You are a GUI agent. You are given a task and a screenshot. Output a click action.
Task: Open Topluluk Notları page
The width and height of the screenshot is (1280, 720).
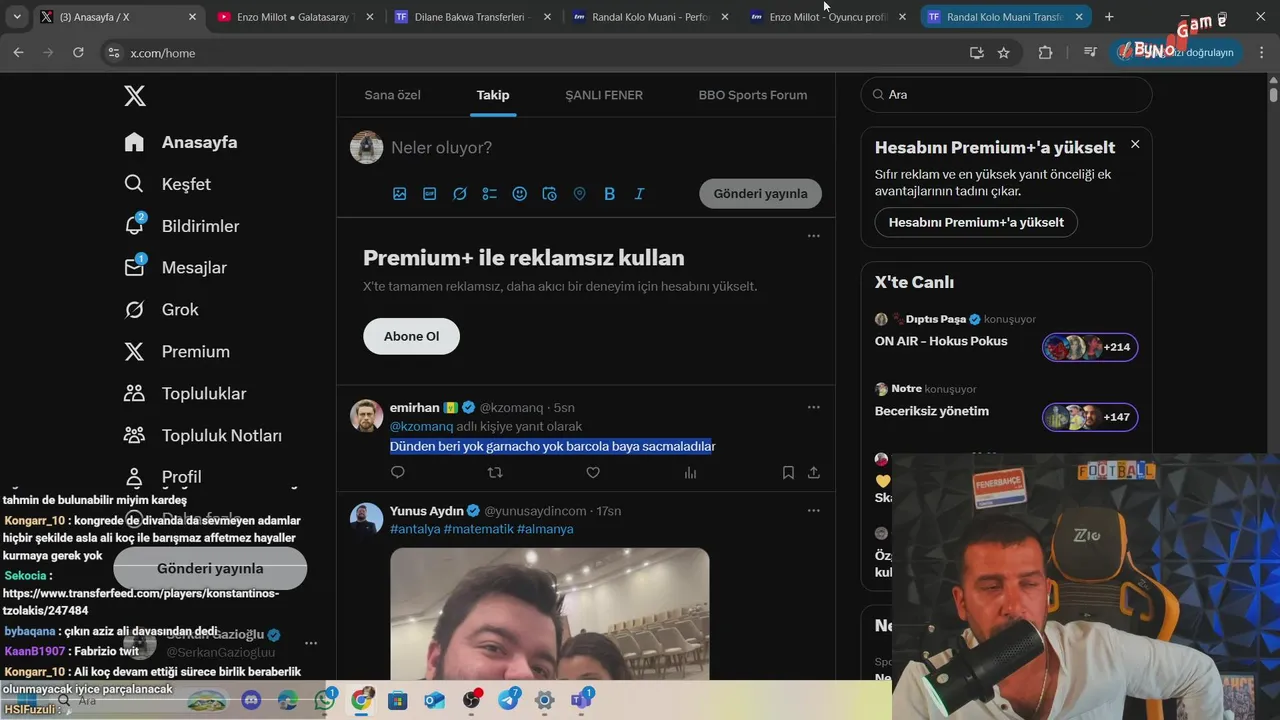click(202, 436)
